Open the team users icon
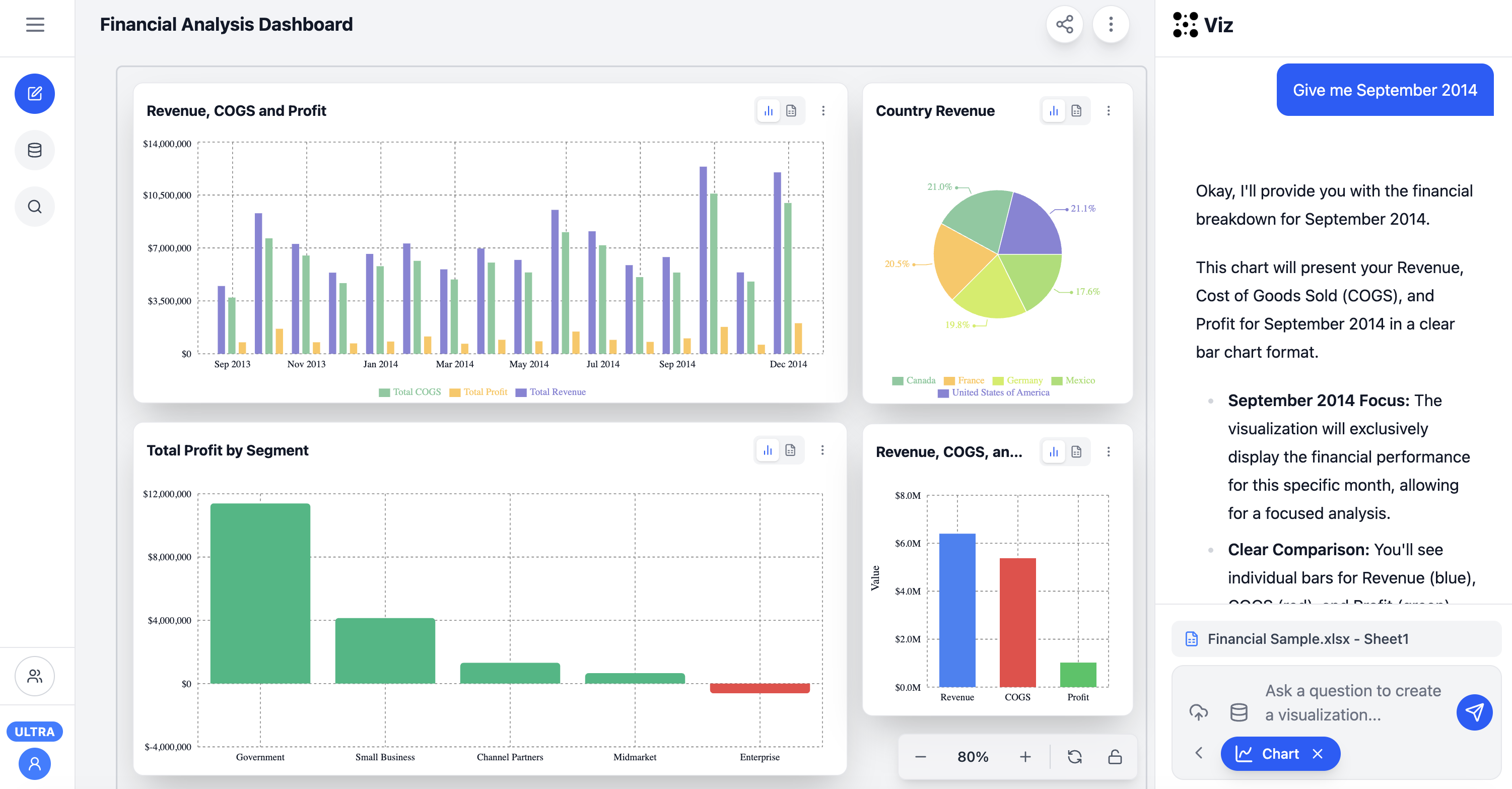The height and width of the screenshot is (789, 1512). pyautogui.click(x=35, y=676)
